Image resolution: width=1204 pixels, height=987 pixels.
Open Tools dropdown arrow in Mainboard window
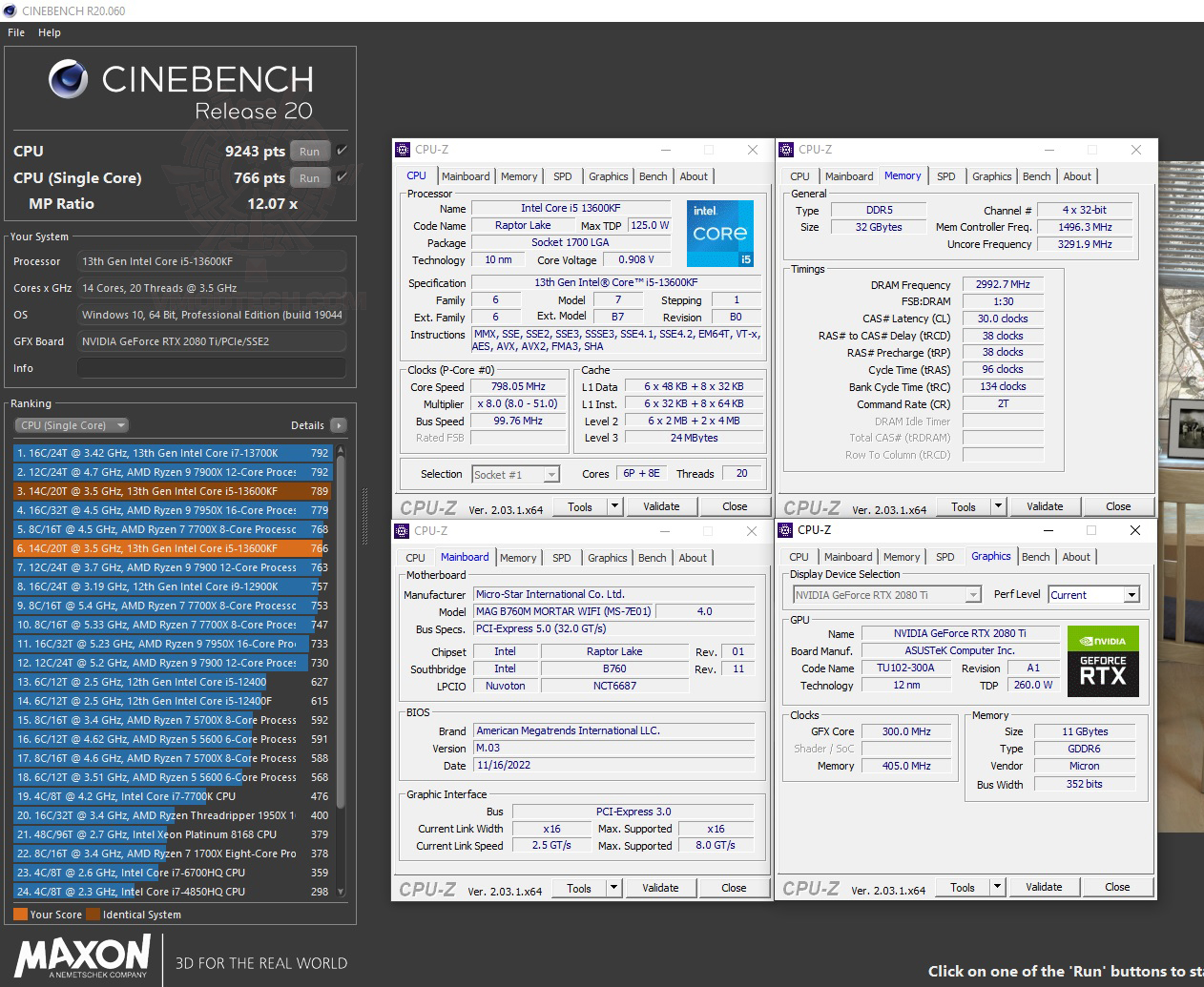click(614, 888)
